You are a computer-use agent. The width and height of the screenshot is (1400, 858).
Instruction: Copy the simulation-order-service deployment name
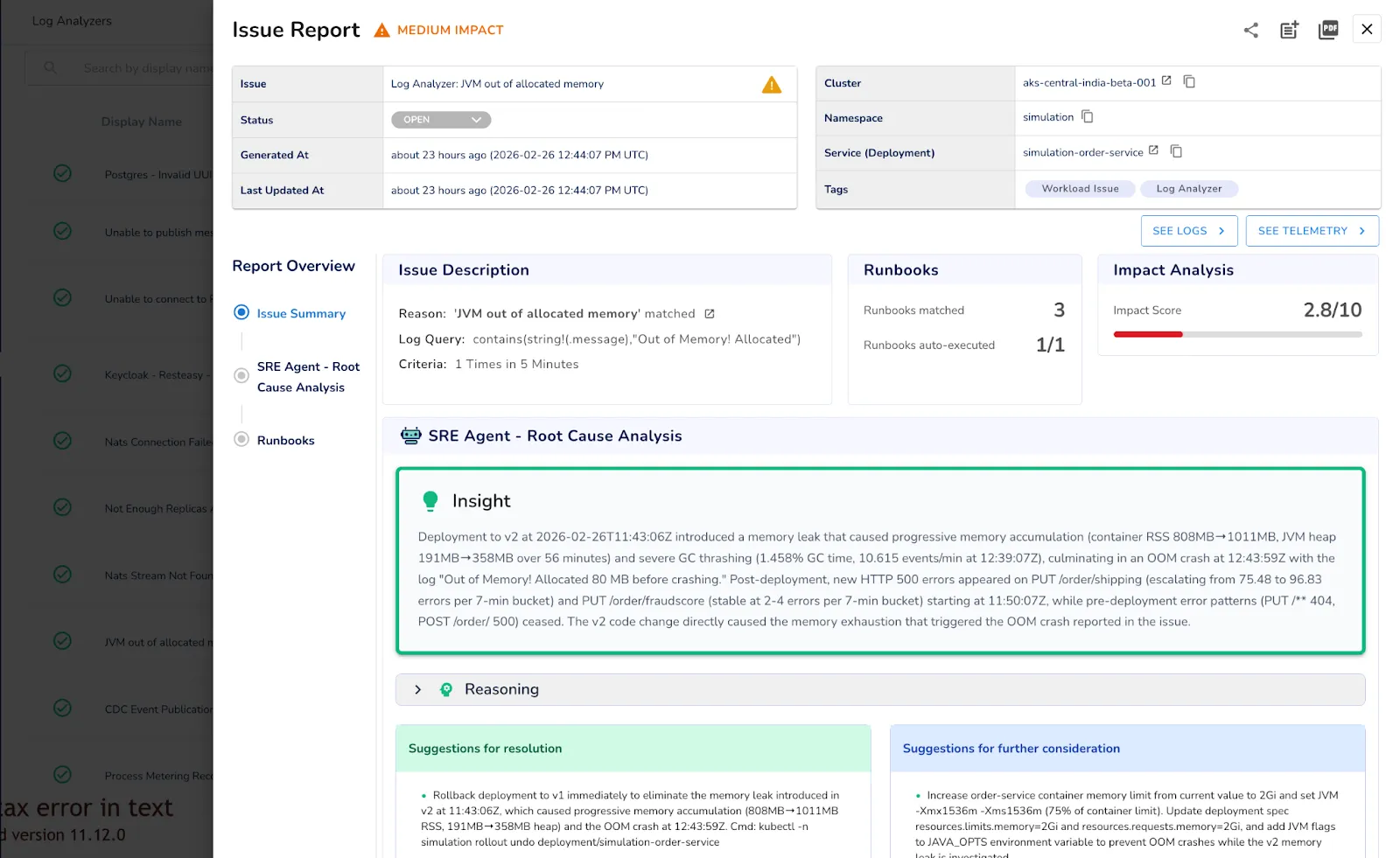click(1176, 151)
